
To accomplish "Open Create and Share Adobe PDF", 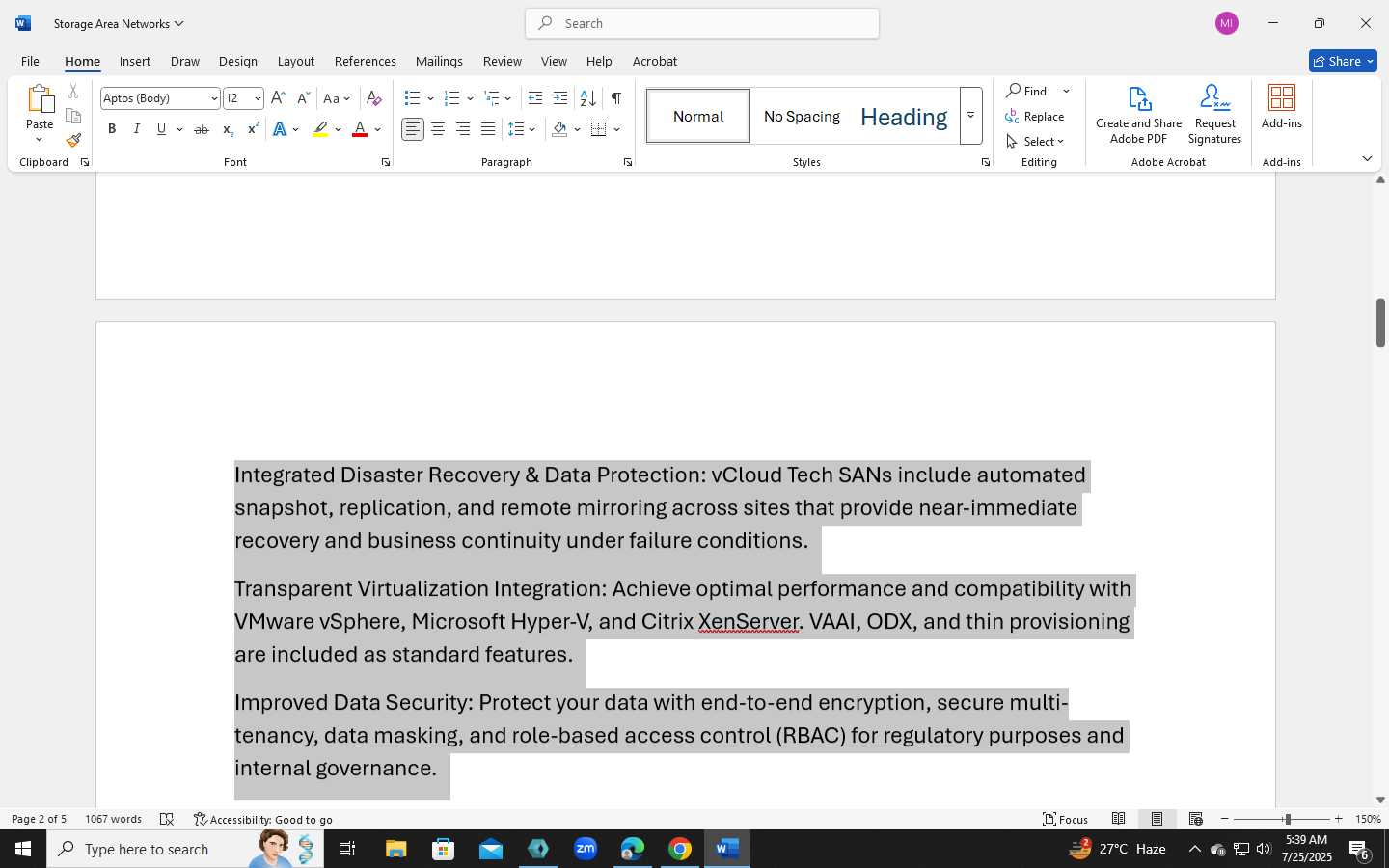I will tap(1138, 115).
